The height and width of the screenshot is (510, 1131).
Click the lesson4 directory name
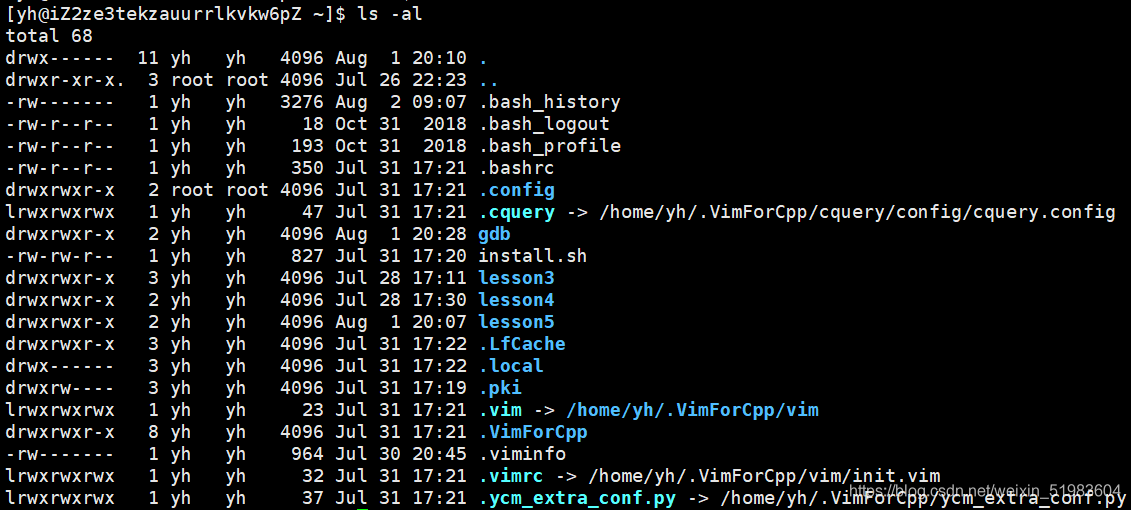click(x=516, y=300)
